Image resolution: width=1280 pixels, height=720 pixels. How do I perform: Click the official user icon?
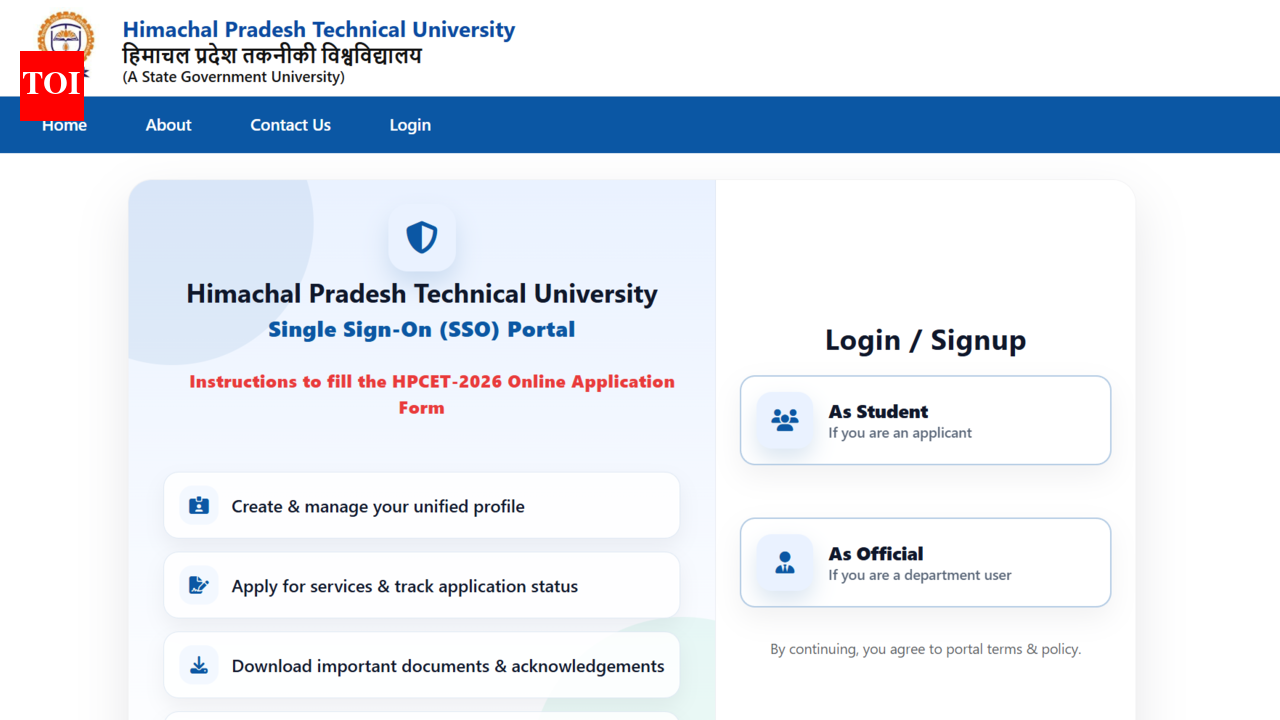click(x=785, y=562)
